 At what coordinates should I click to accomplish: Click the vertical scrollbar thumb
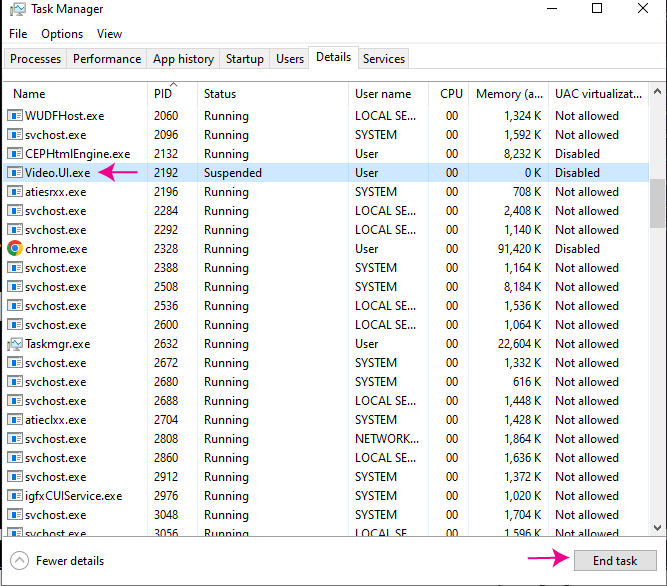[657, 203]
